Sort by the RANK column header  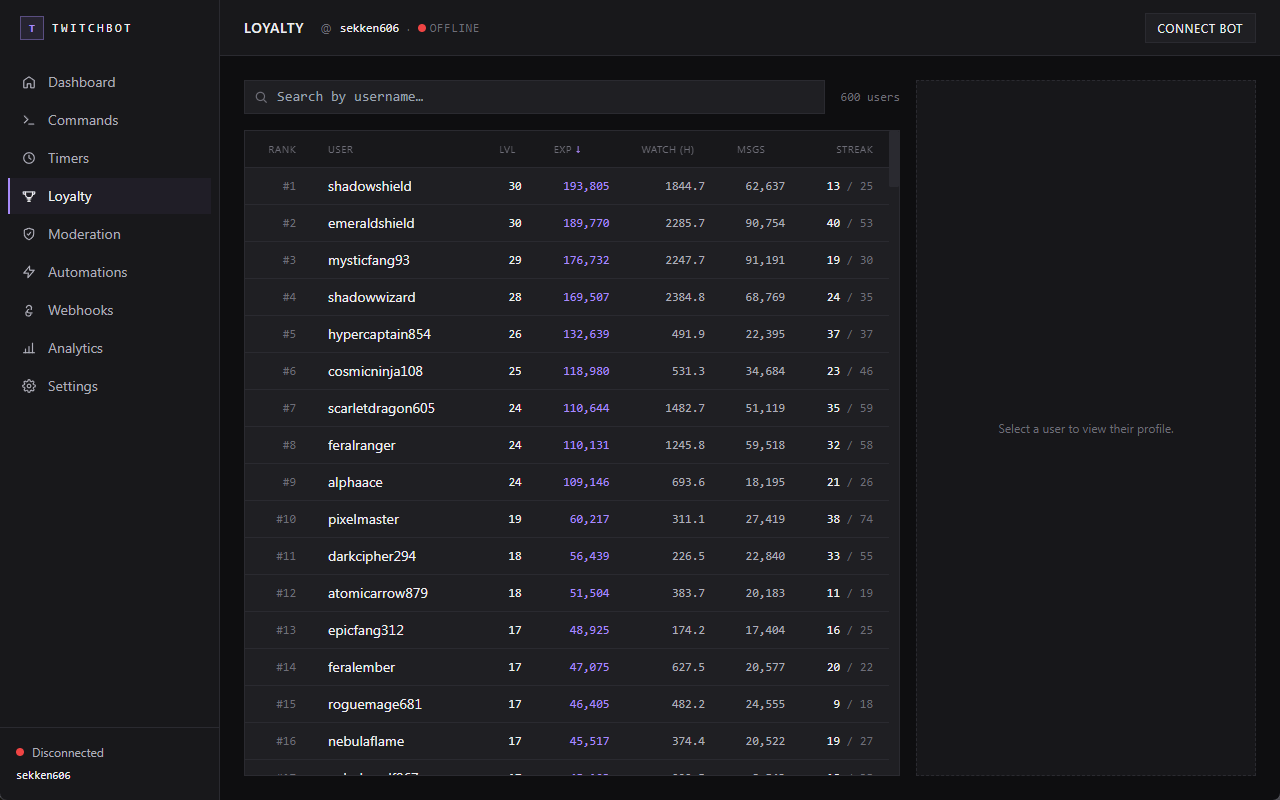coord(282,149)
